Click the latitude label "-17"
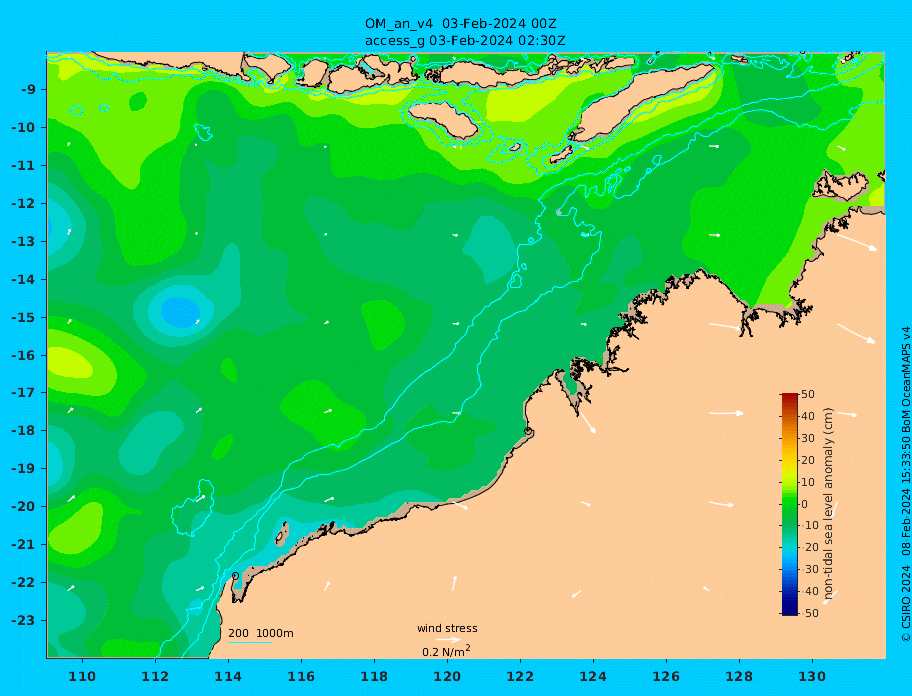This screenshot has height=696, width=912. [x=24, y=393]
